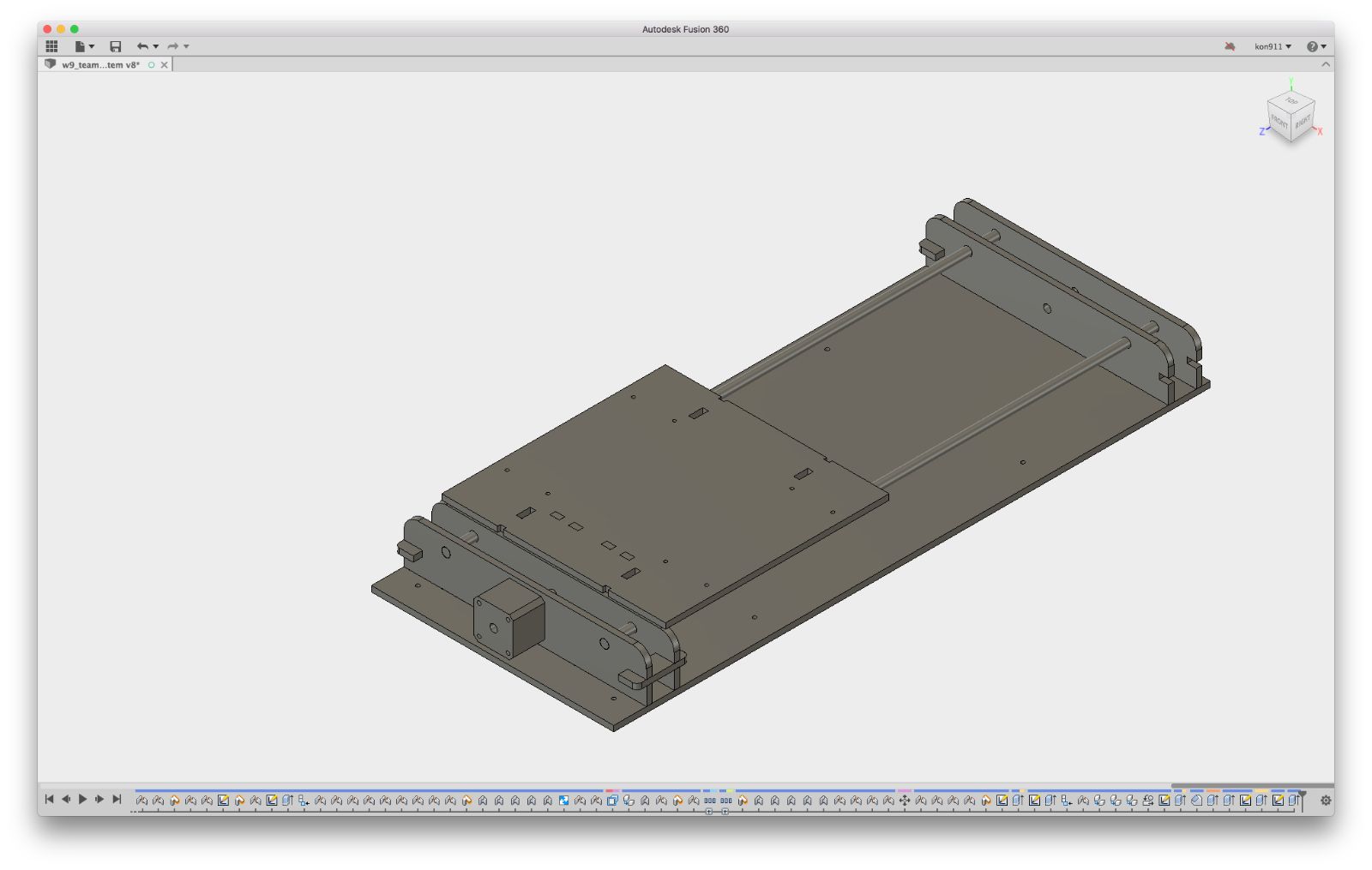Select the Fillet feature in timeline
Image resolution: width=1372 pixels, height=870 pixels.
[1196, 801]
